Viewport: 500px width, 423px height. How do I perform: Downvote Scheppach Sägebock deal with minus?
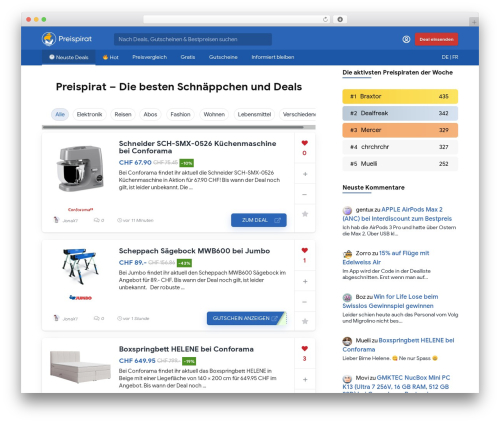tap(305, 302)
